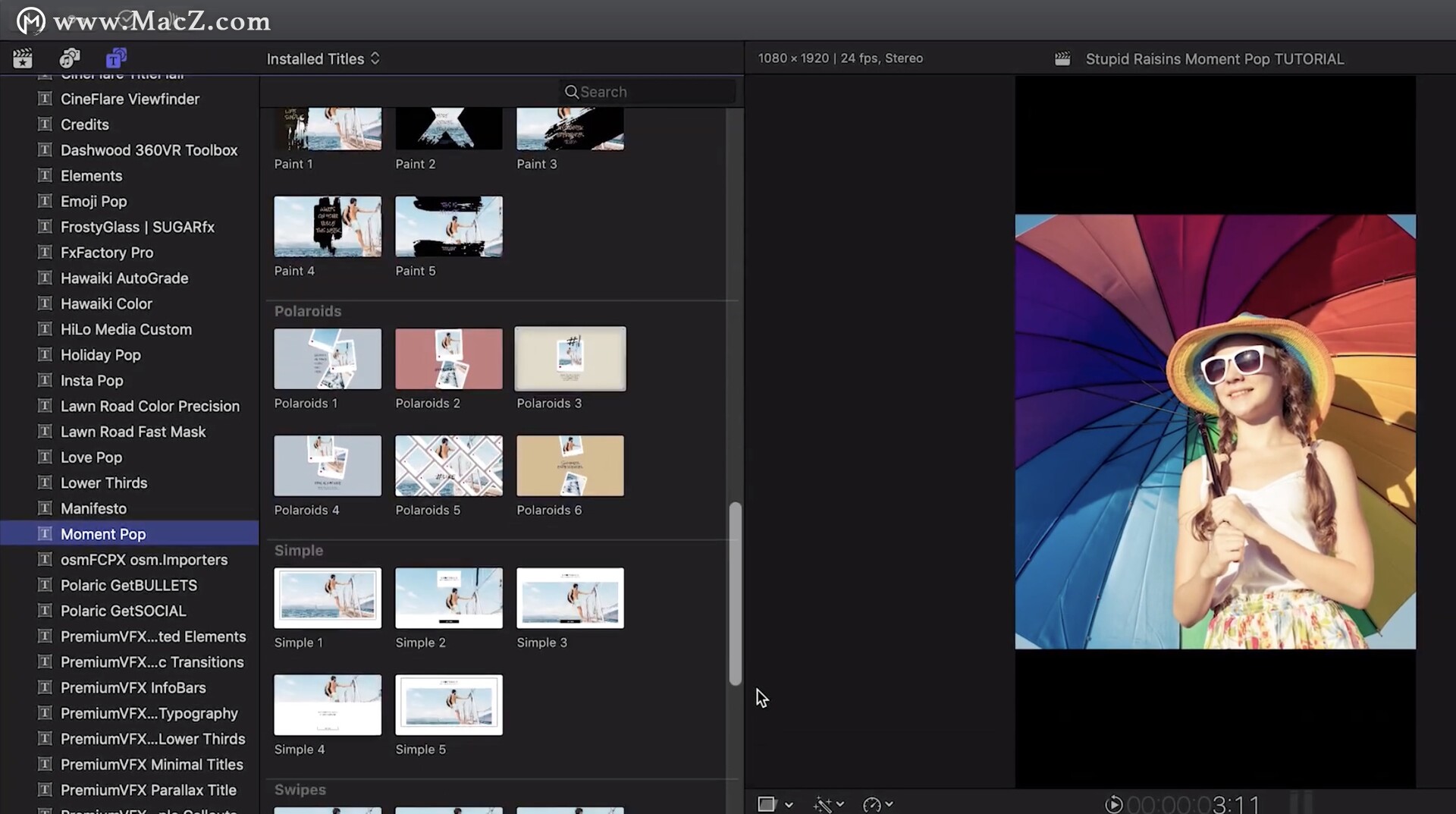Click the Search field in titles browser
This screenshot has height=814, width=1456.
pyautogui.click(x=648, y=92)
